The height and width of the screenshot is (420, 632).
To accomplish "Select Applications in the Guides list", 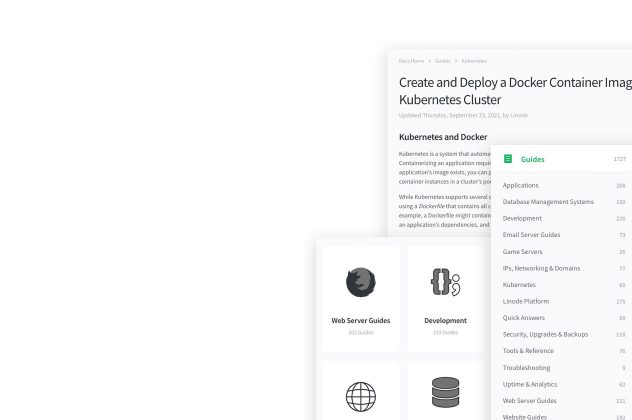I will pyautogui.click(x=520, y=185).
